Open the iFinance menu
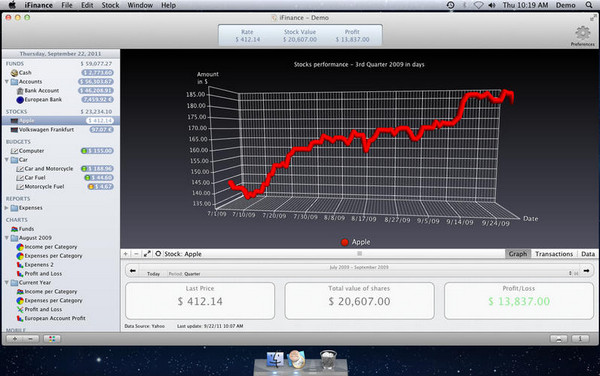The image size is (600, 376). point(38,5)
